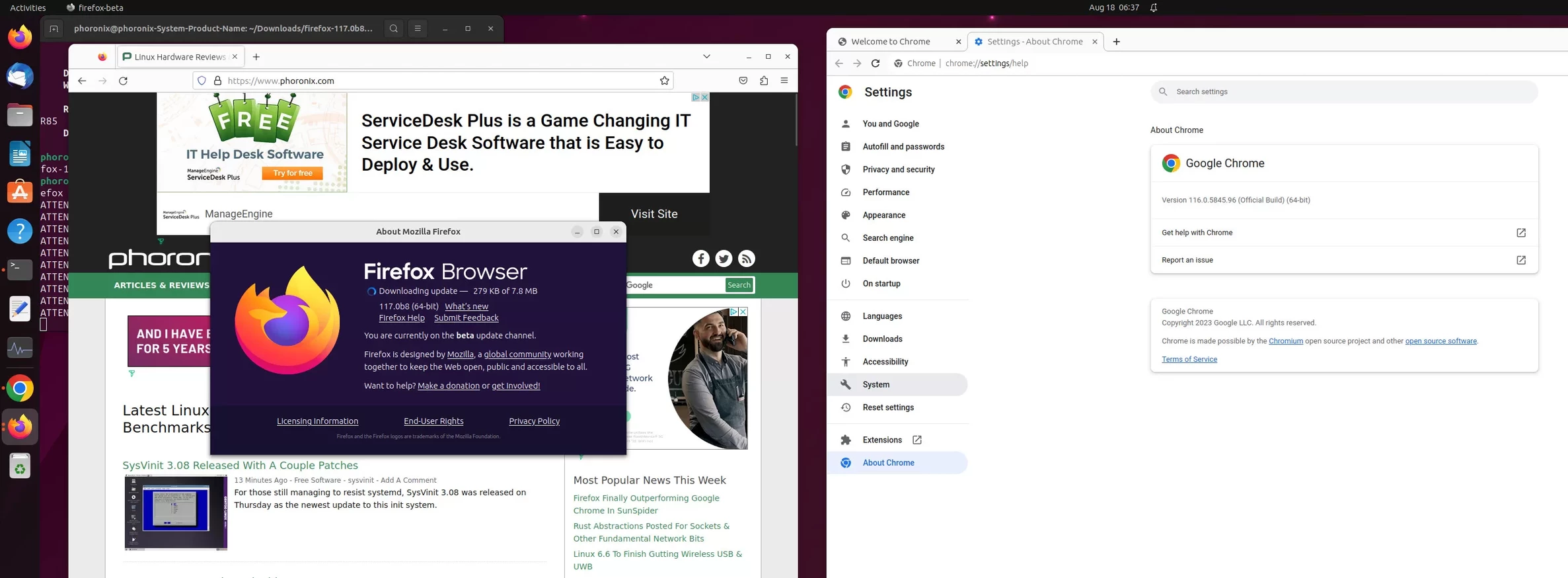The height and width of the screenshot is (578, 1568).
Task: Reload the Chrome settings page
Action: pyautogui.click(x=876, y=63)
